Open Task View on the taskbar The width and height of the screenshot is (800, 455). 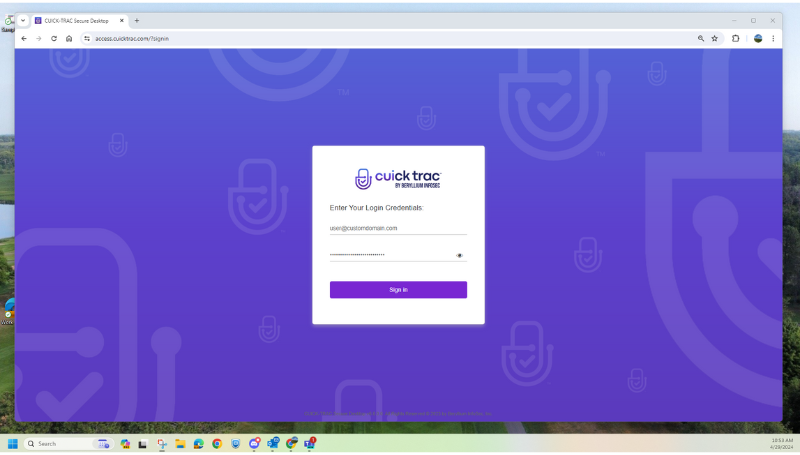[143, 444]
